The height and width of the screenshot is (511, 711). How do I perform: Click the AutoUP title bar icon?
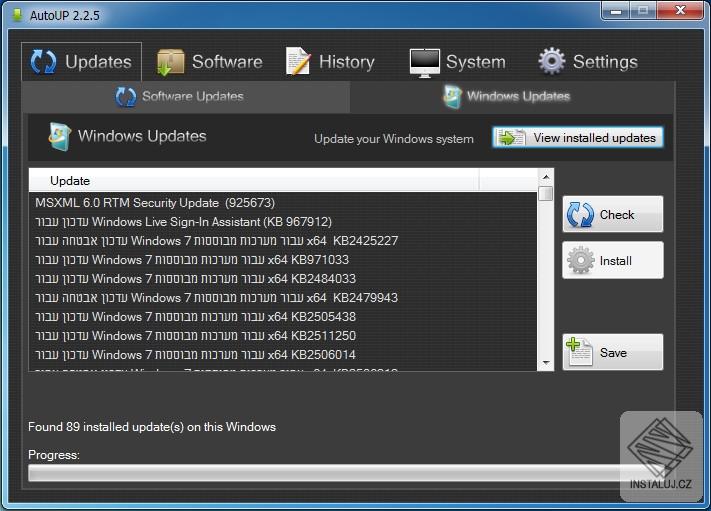tap(17, 15)
